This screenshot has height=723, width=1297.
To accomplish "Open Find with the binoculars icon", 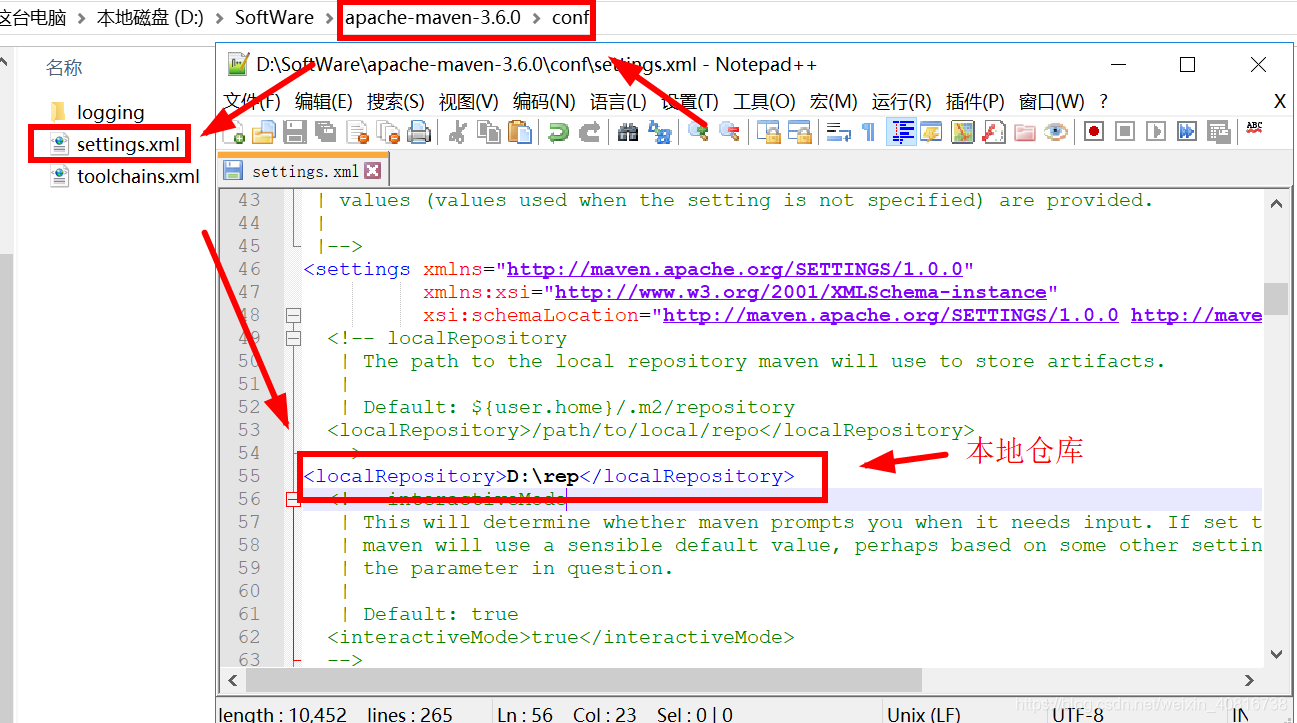I will coord(628,132).
